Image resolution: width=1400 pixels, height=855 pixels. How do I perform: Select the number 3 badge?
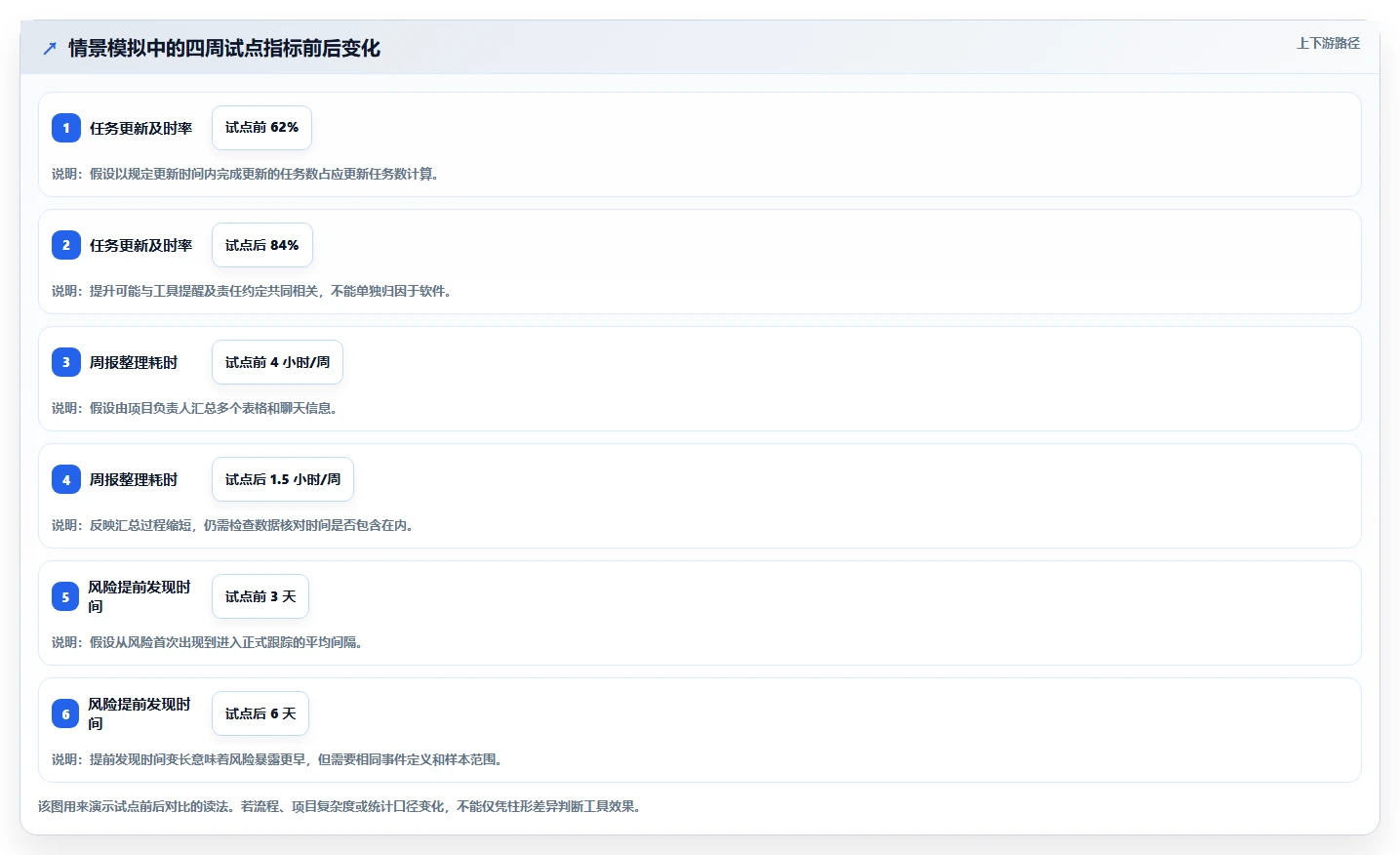click(66, 362)
